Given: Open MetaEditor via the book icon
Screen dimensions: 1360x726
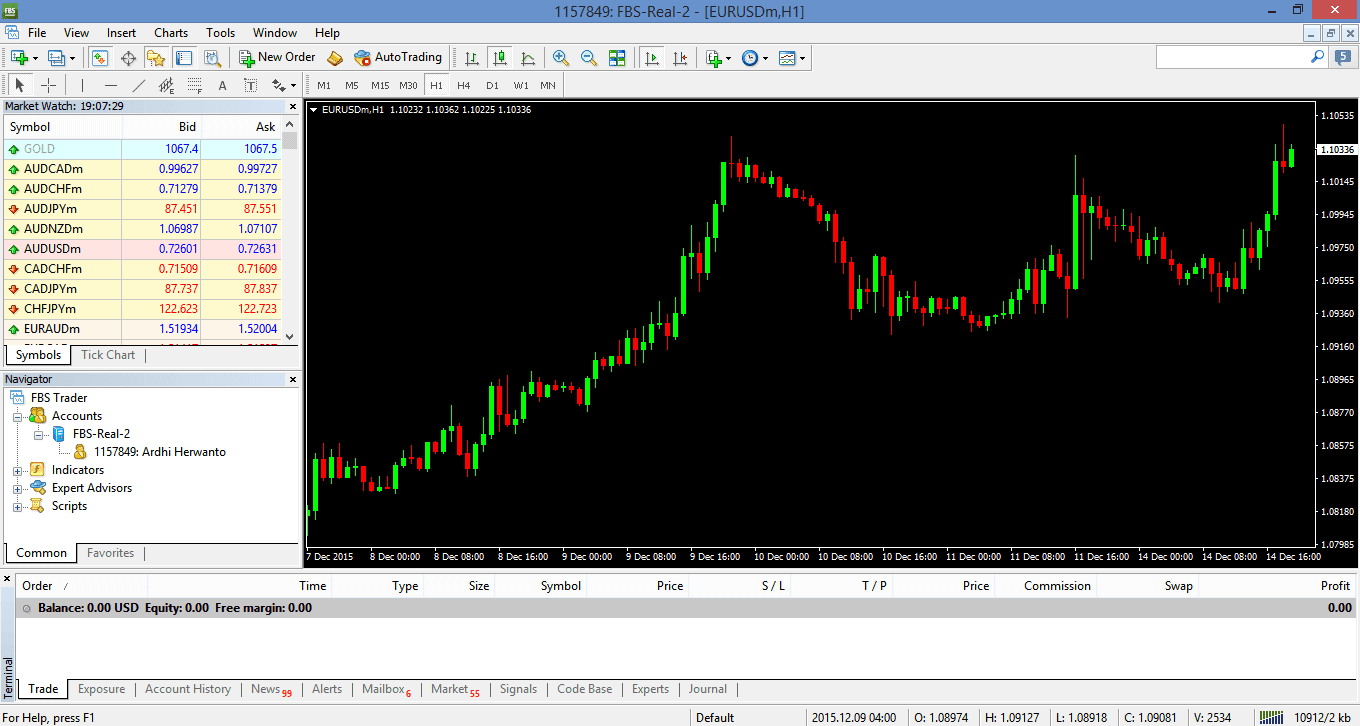Looking at the screenshot, I should pos(335,58).
